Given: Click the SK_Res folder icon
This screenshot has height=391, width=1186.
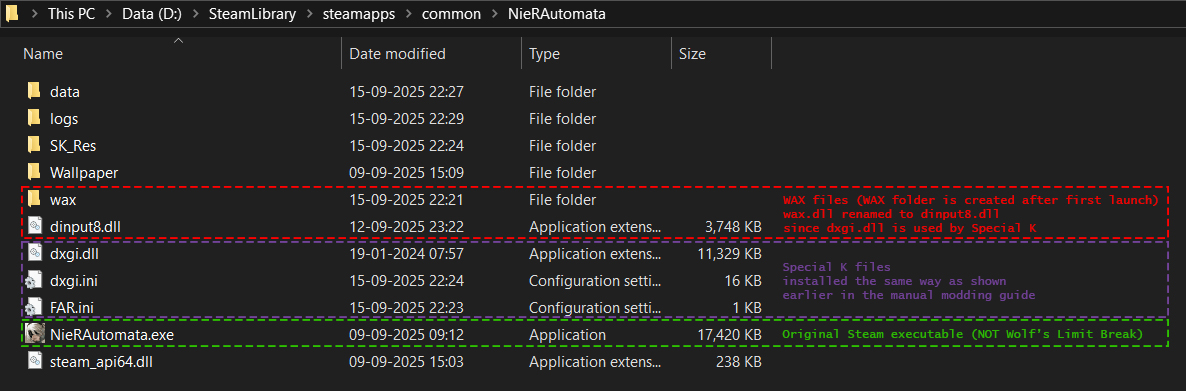Looking at the screenshot, I should coord(33,145).
